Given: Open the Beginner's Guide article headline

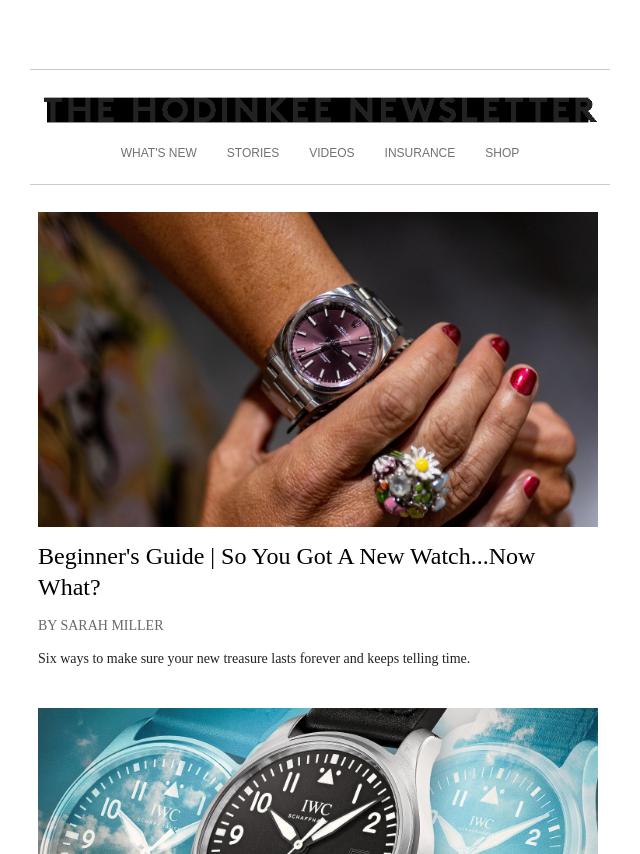Looking at the screenshot, I should click(287, 572).
